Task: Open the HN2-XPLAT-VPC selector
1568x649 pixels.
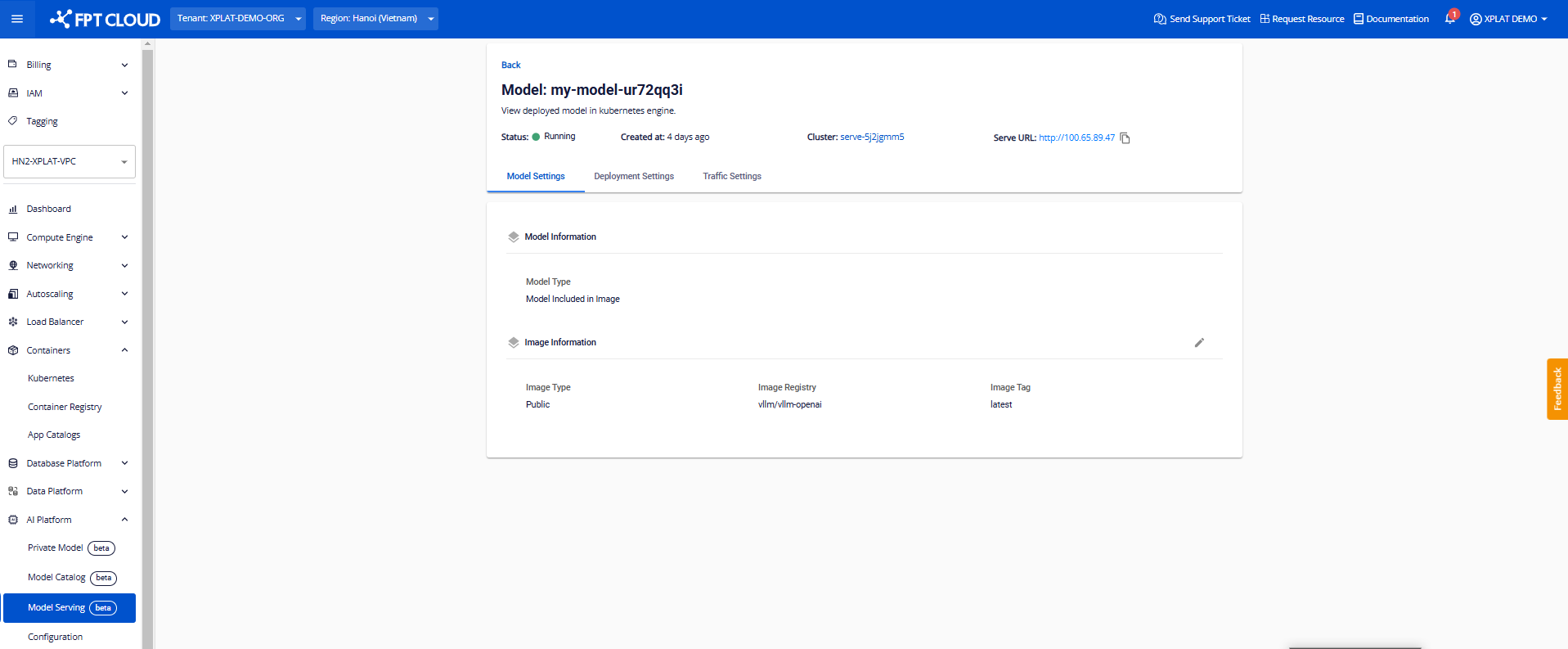Action: coord(70,161)
